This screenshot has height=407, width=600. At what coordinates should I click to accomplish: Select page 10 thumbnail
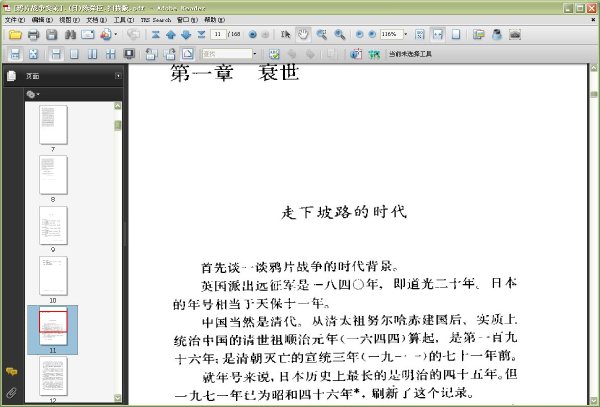[x=53, y=276]
